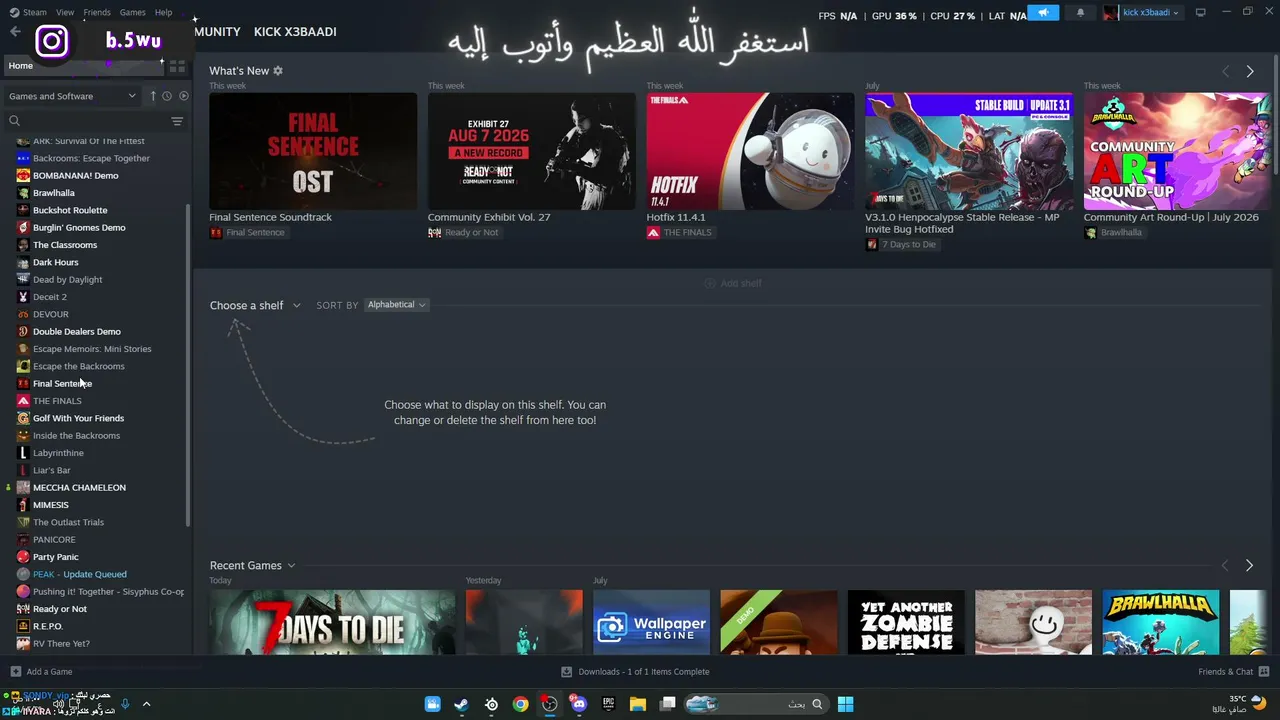Image resolution: width=1280 pixels, height=720 pixels.
Task: Show next What's New items
Action: click(1249, 71)
